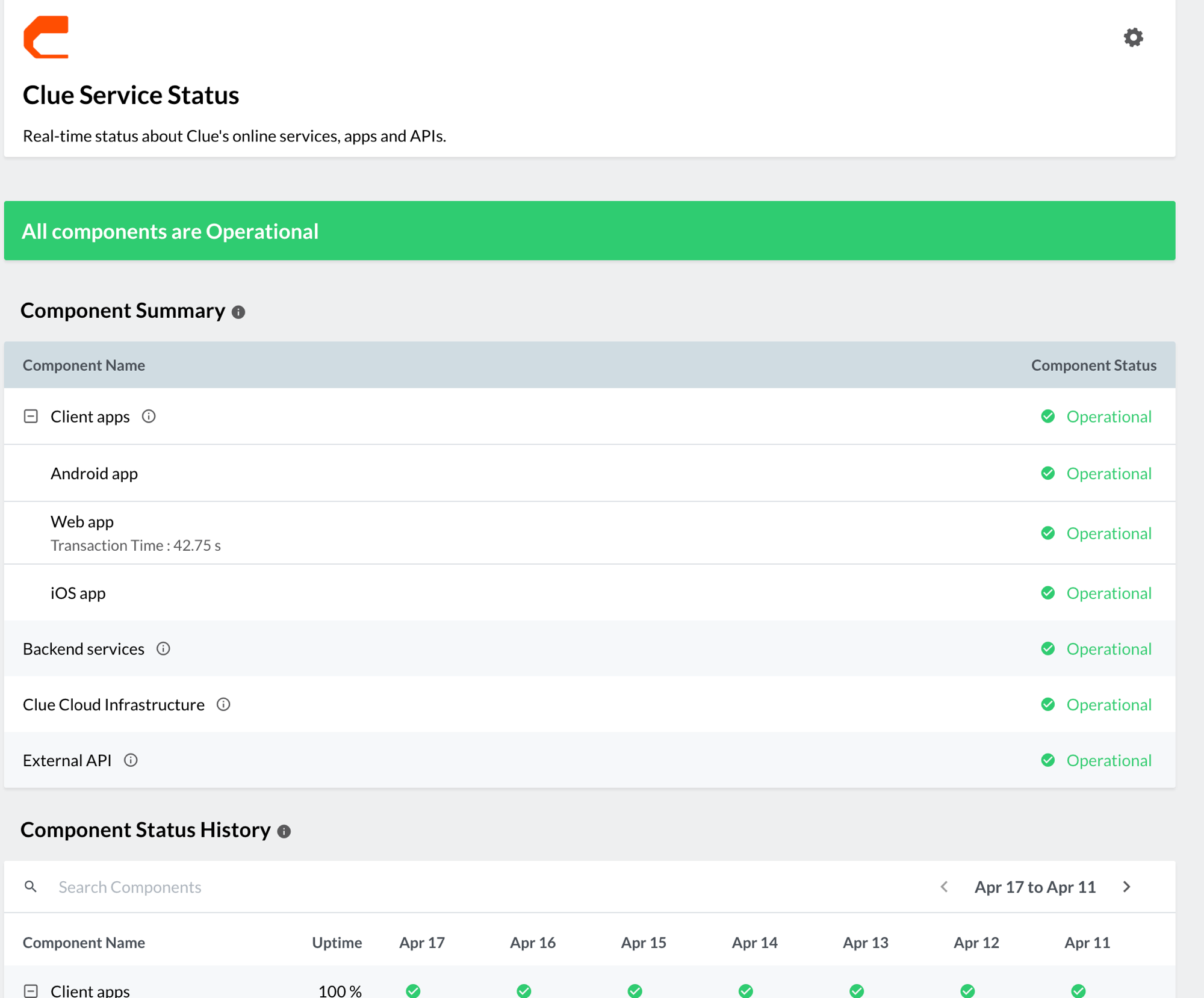Click the info icon beside External API
The image size is (1204, 998).
tap(131, 760)
